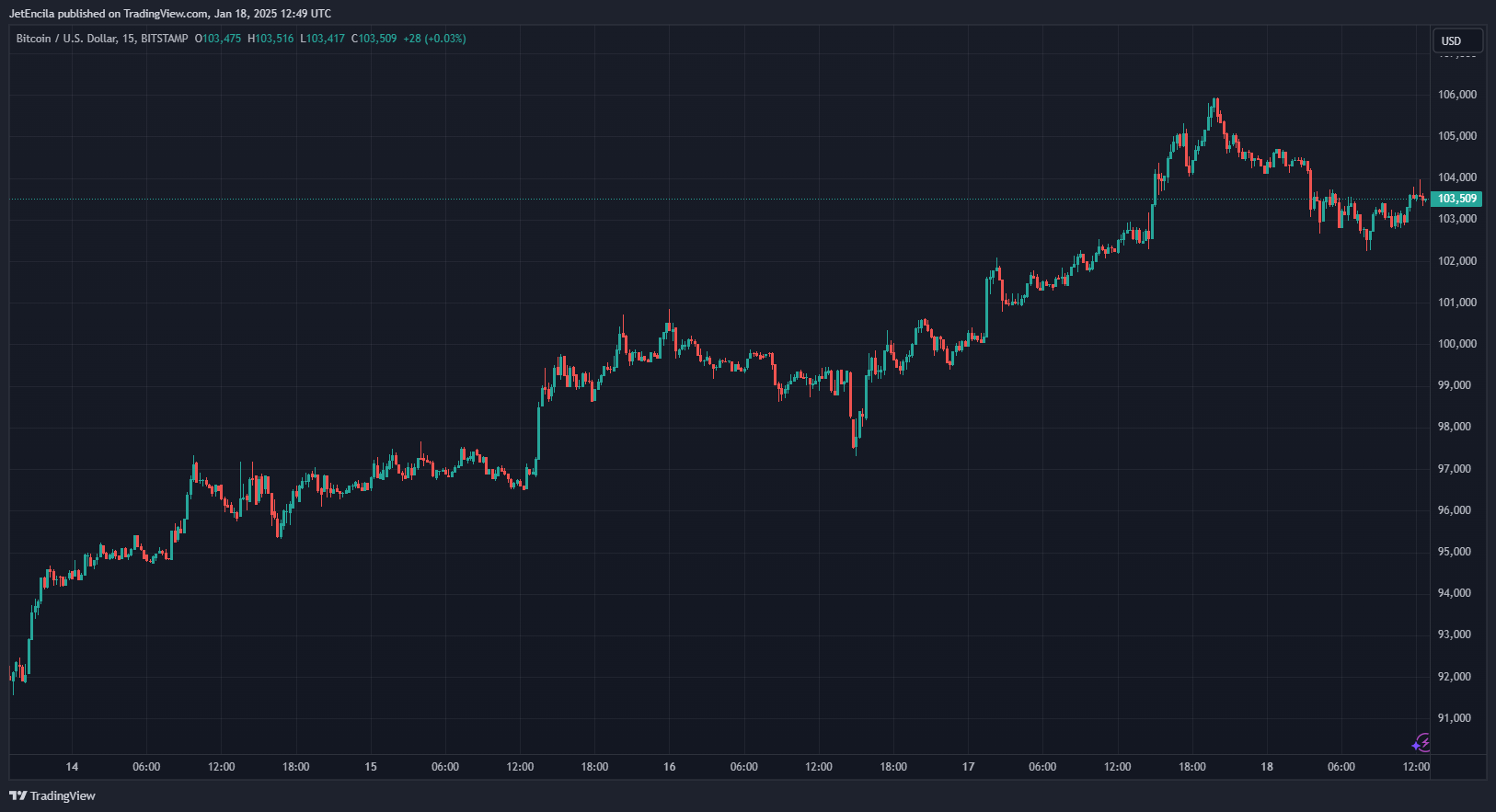Click the JetEncila published on TradingView.com header
Image resolution: width=1496 pixels, height=812 pixels.
169,14
